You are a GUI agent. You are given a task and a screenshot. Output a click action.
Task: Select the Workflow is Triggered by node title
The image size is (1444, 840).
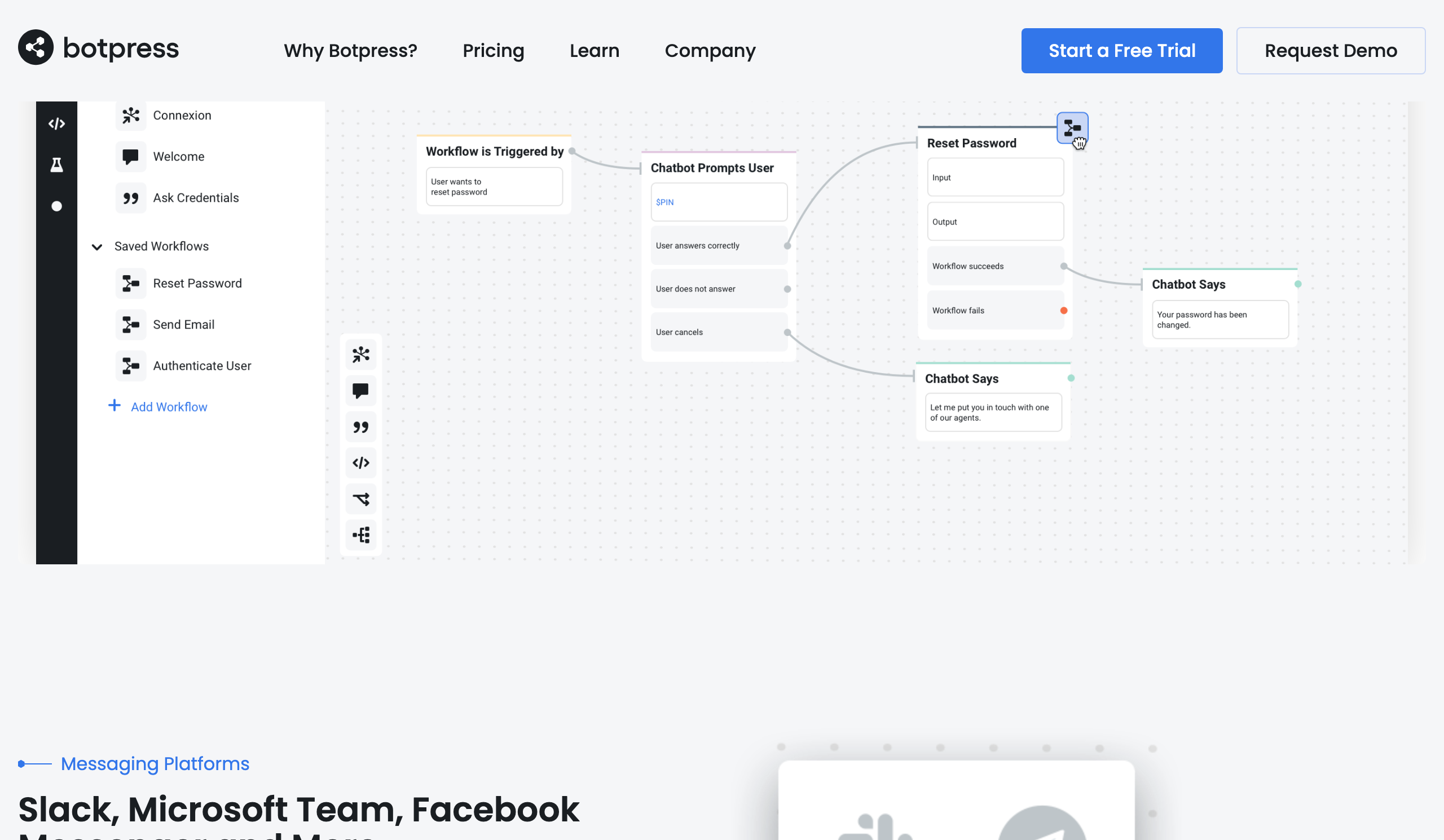(x=495, y=151)
